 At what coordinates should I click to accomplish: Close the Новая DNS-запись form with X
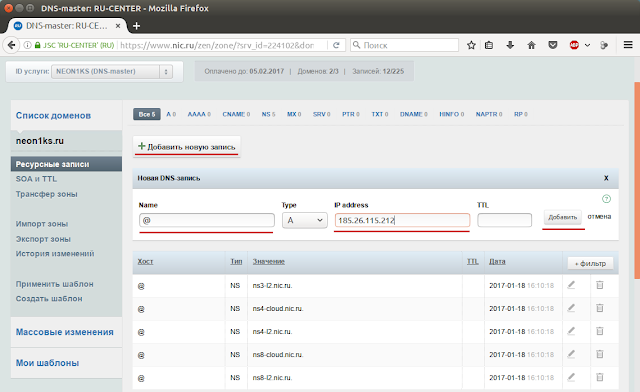pyautogui.click(x=606, y=178)
